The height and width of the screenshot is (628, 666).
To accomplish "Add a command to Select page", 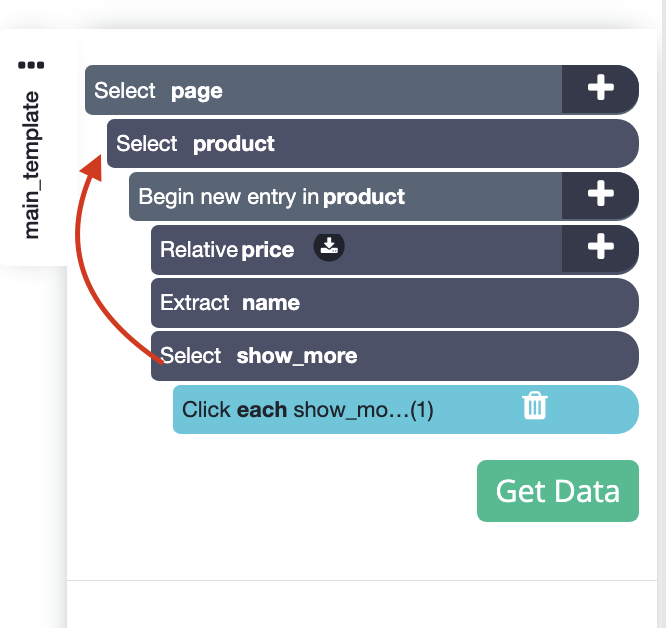I will point(600,89).
